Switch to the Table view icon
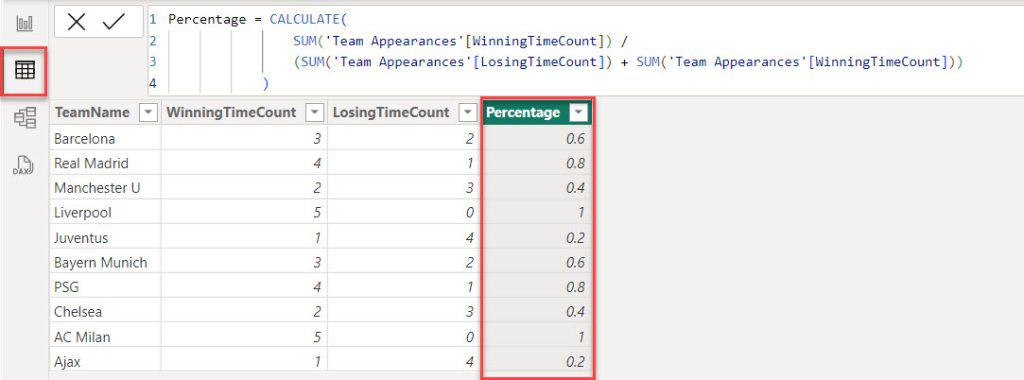 pyautogui.click(x=25, y=71)
